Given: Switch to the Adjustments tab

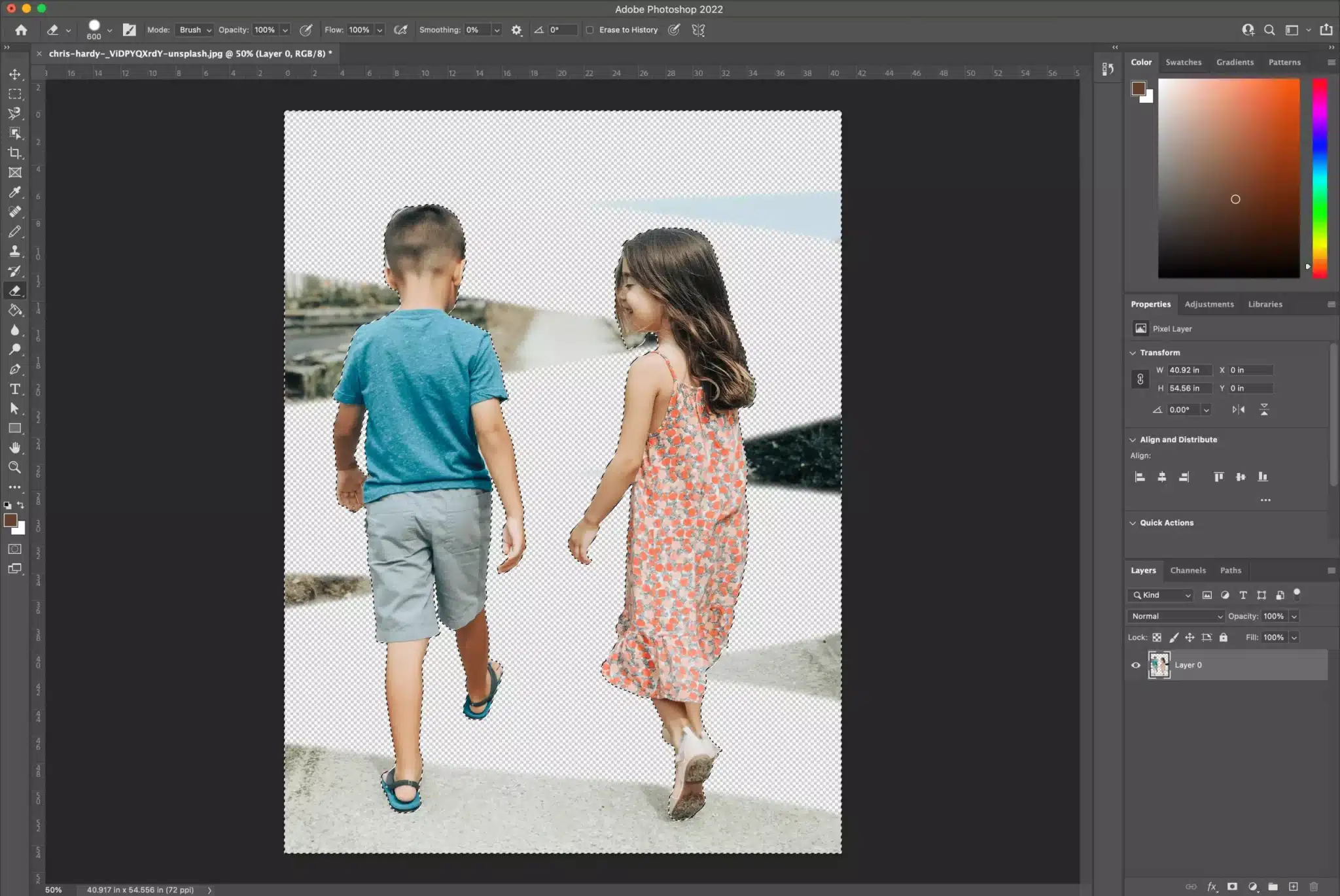Looking at the screenshot, I should click(x=1209, y=303).
